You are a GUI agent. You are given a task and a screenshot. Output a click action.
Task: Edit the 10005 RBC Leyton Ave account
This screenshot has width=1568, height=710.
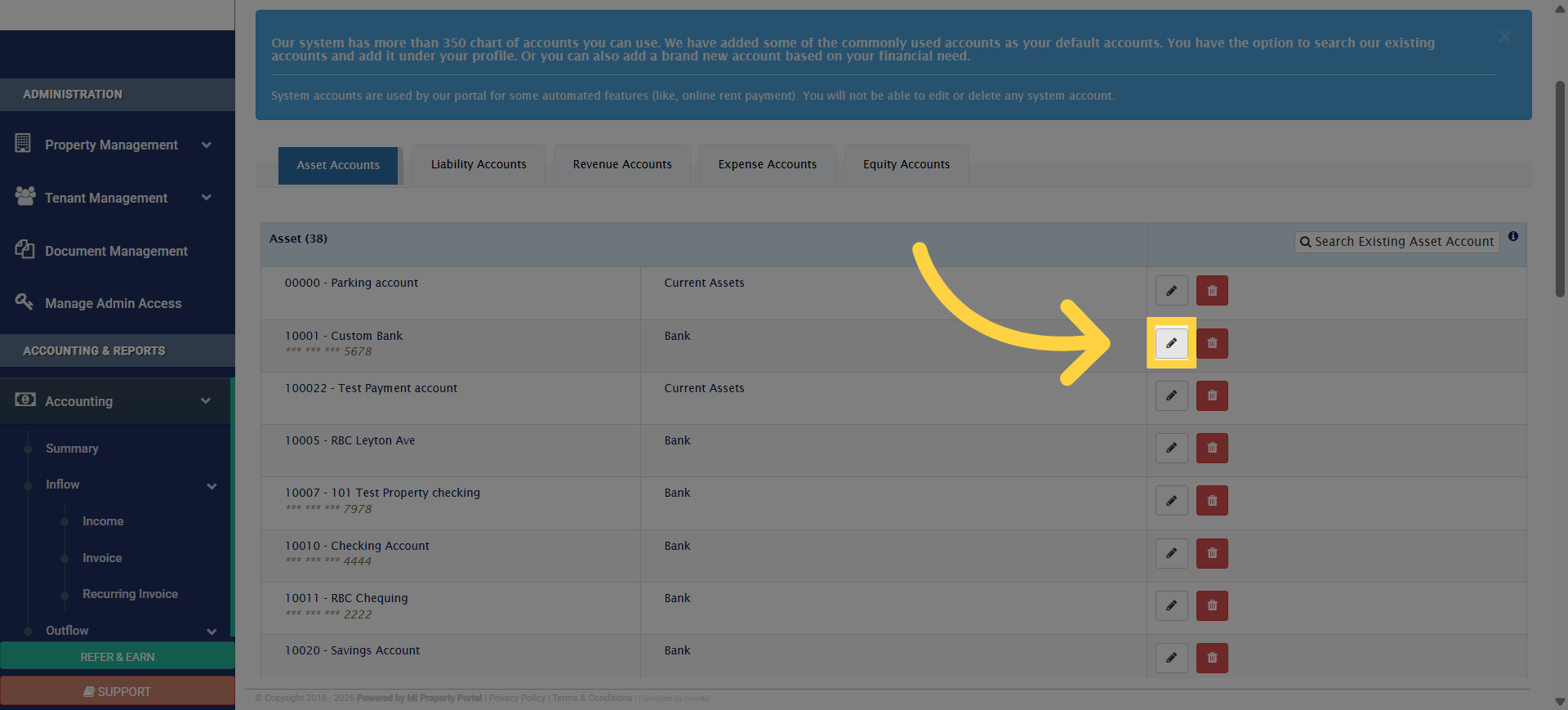(x=1171, y=448)
